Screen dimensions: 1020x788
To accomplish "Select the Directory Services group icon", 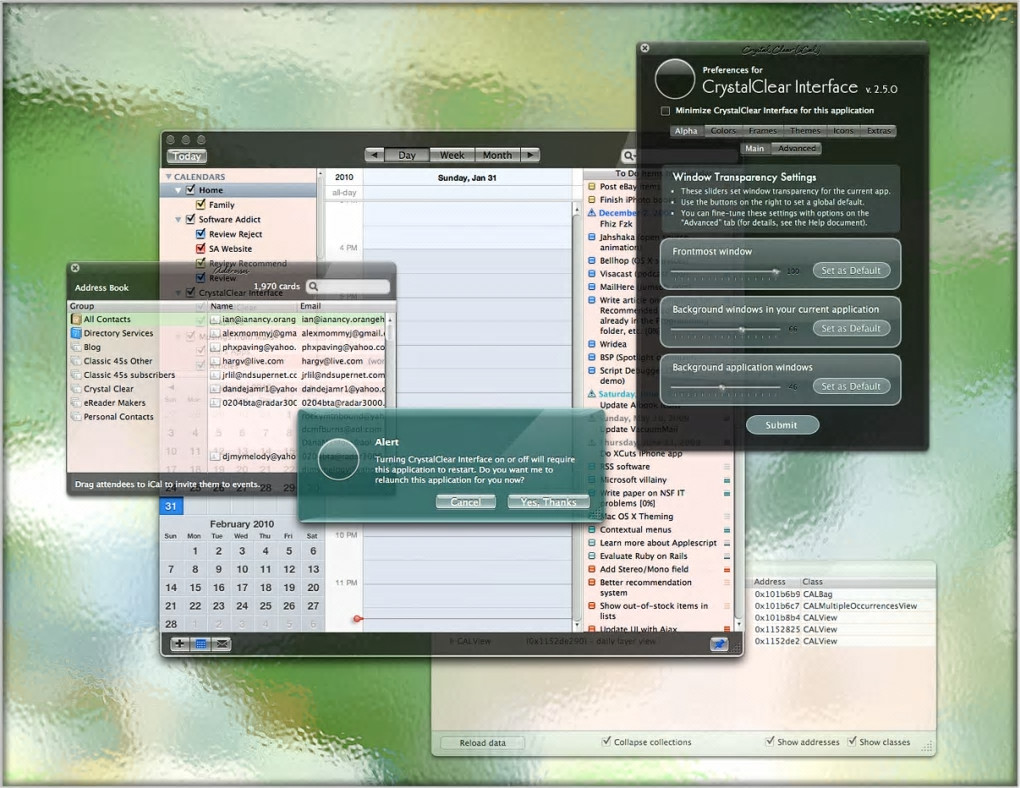I will click(76, 333).
